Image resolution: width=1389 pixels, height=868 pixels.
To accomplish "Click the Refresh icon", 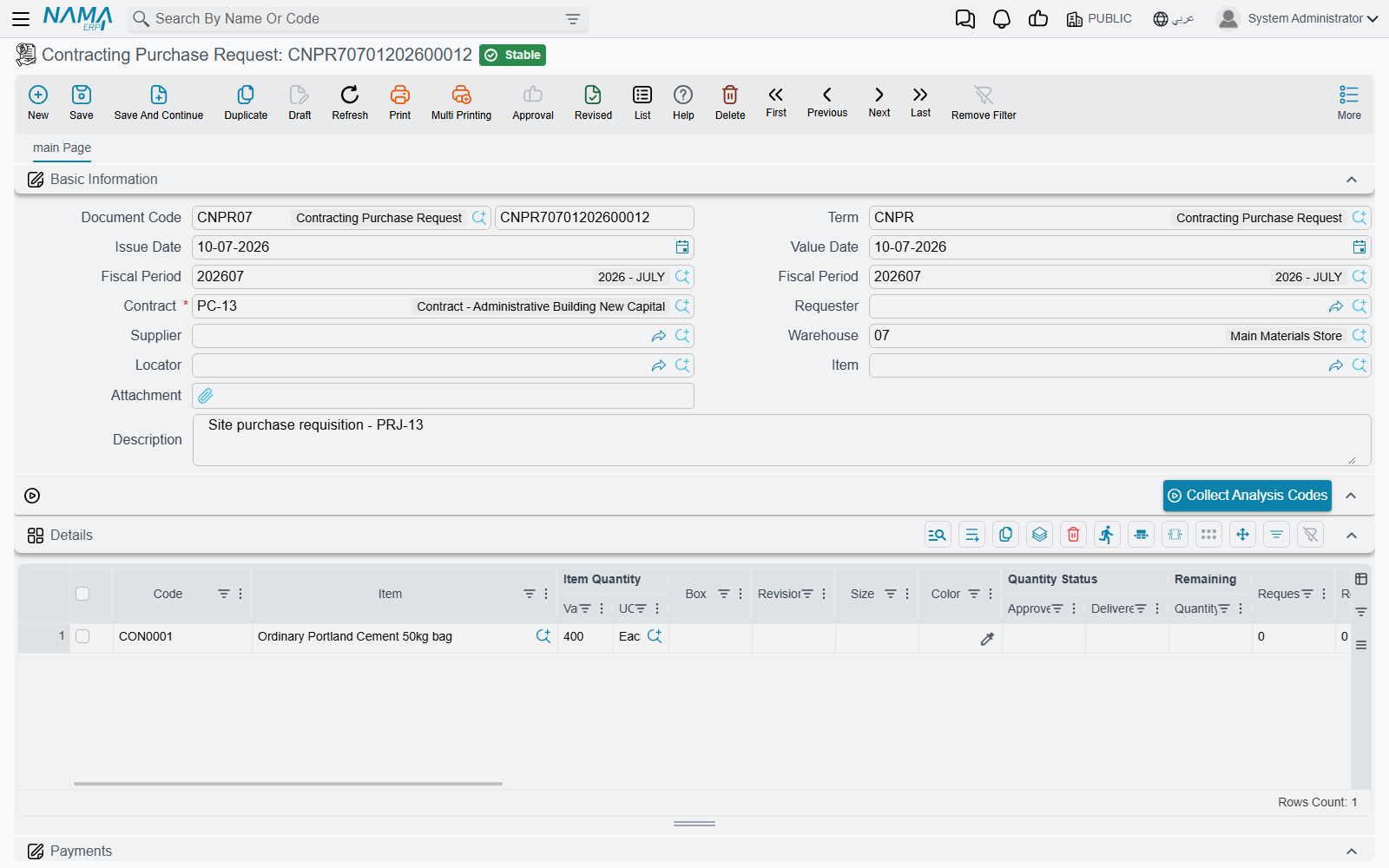I will (350, 95).
